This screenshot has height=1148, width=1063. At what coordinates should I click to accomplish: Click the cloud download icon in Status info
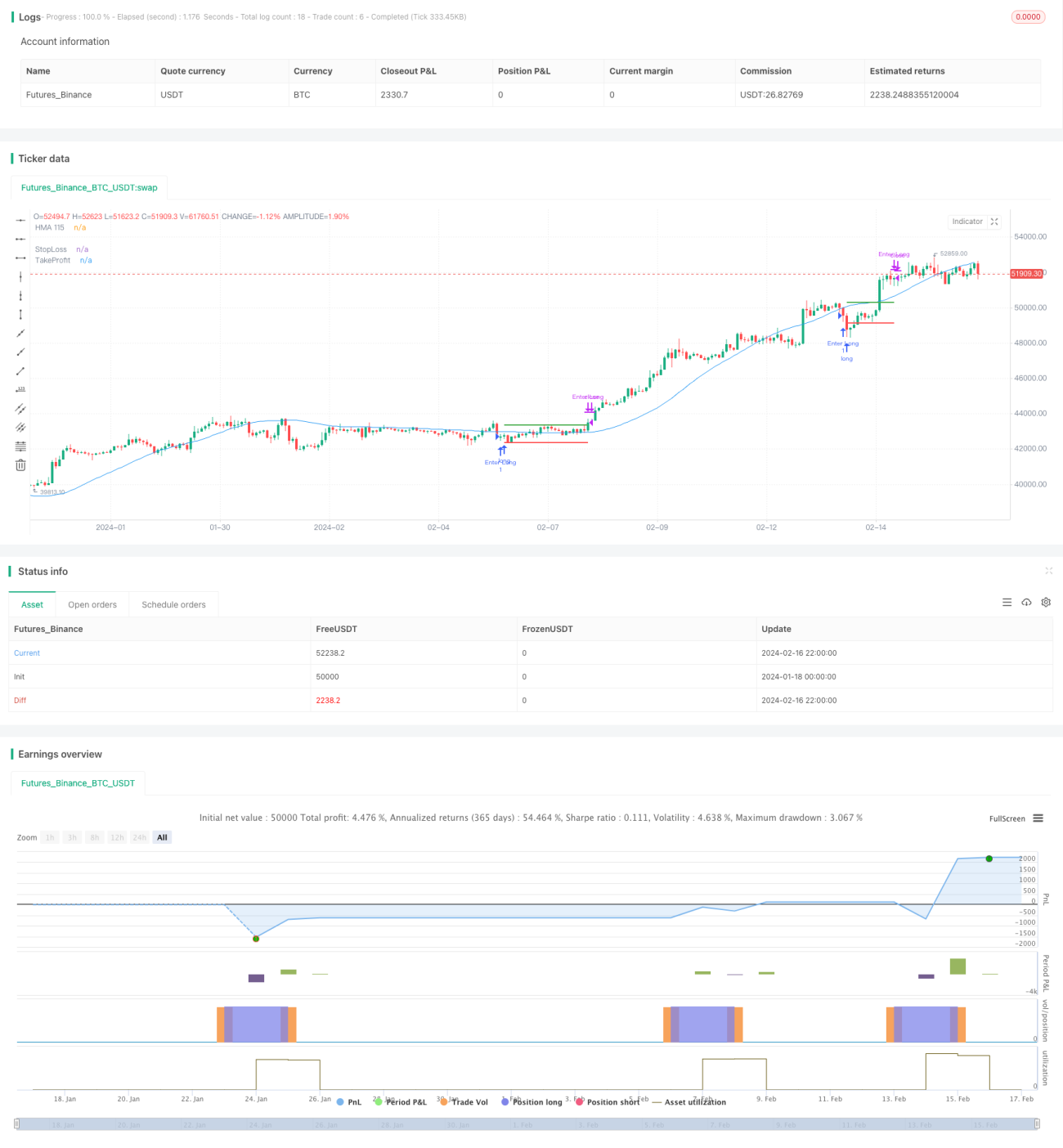[1026, 603]
